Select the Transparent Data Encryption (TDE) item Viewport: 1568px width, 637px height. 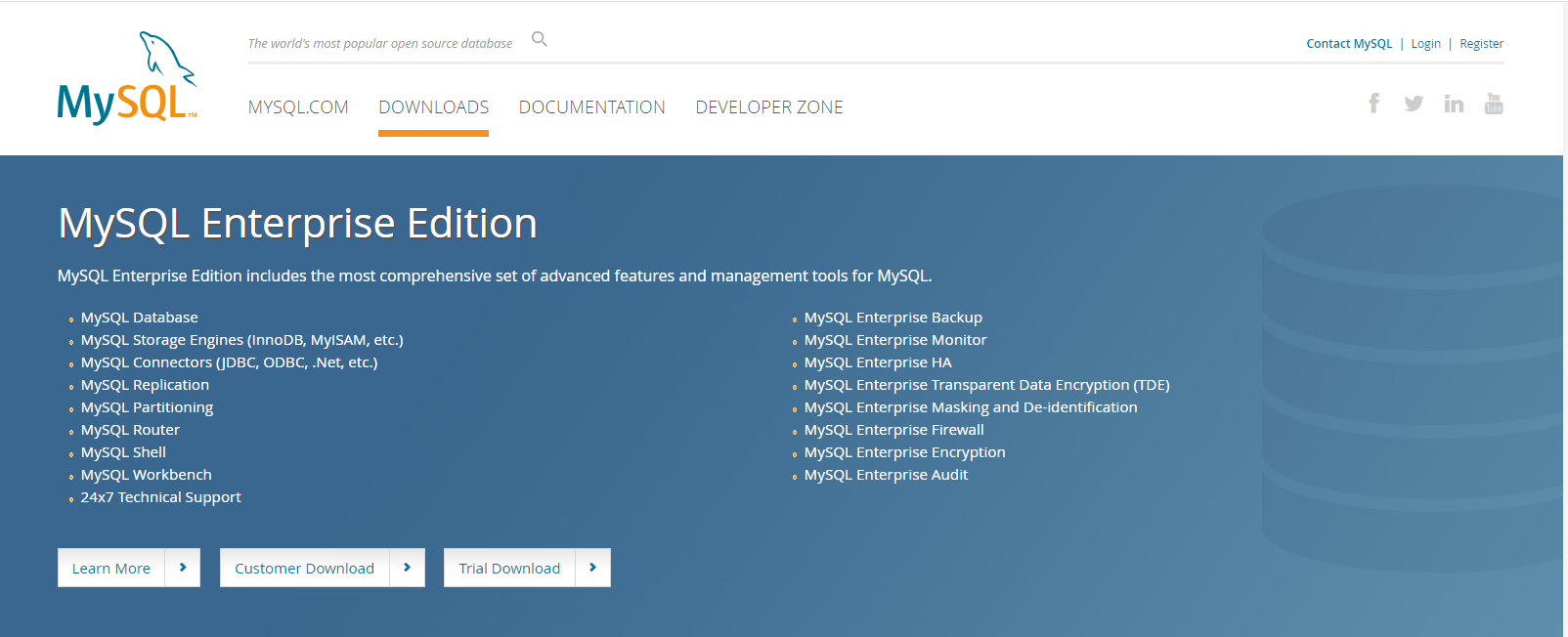tap(987, 385)
